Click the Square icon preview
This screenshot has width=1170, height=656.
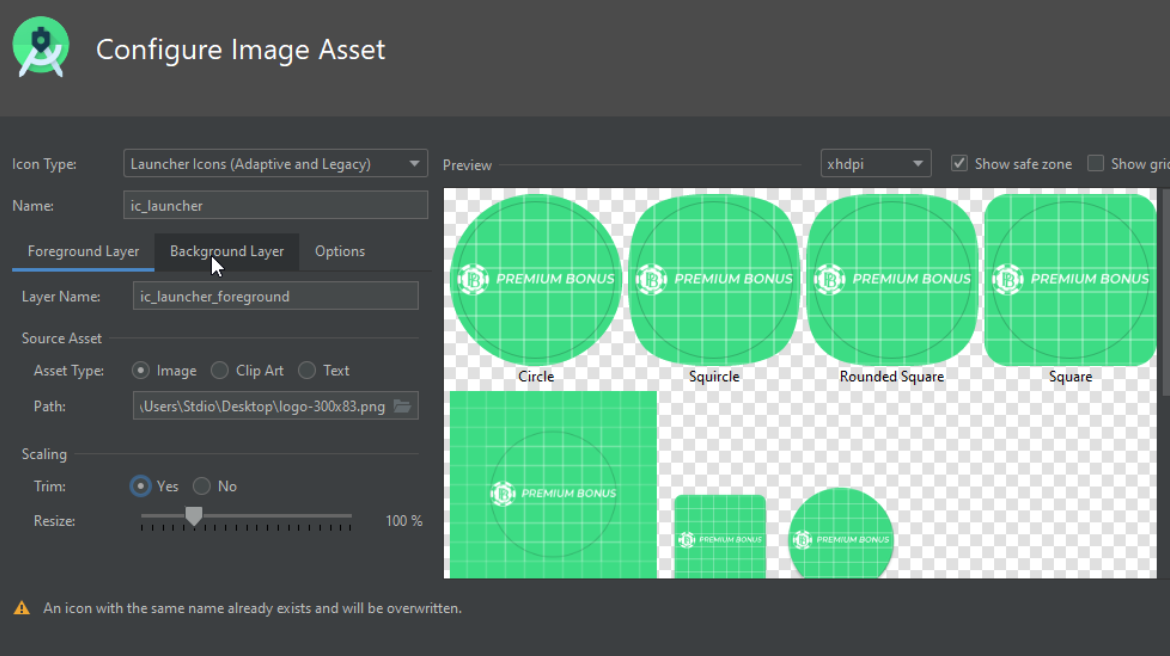click(x=1070, y=280)
